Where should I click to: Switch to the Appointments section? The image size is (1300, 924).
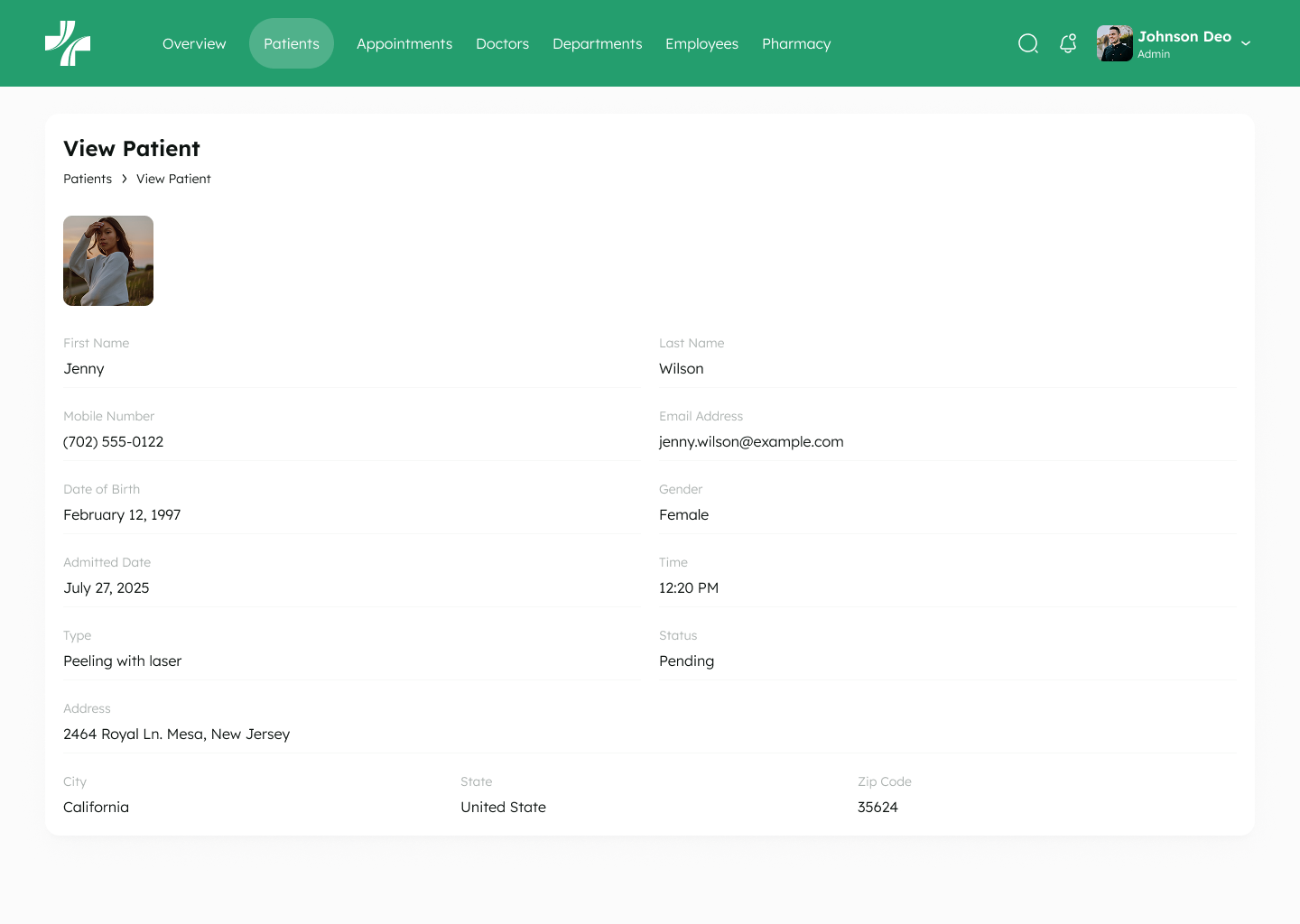pyautogui.click(x=404, y=43)
